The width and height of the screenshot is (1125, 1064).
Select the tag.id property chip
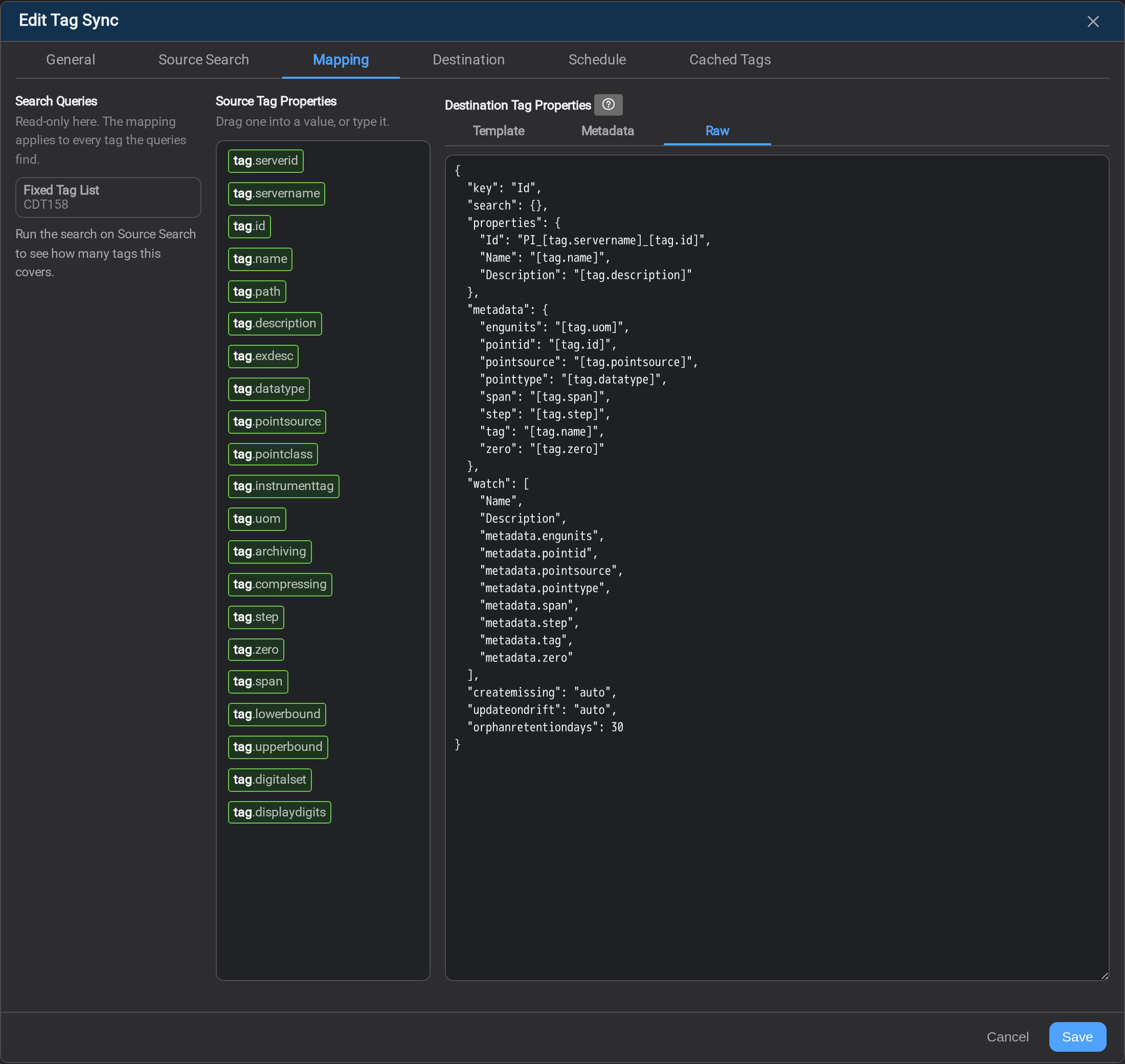[250, 226]
